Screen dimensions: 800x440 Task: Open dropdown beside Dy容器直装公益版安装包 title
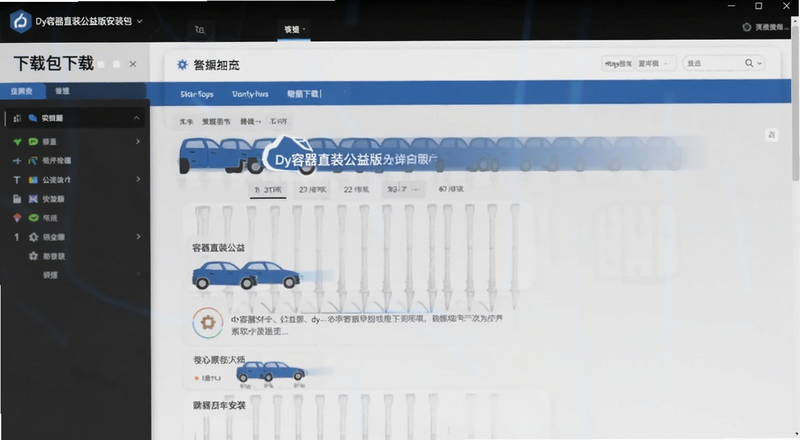(x=140, y=21)
